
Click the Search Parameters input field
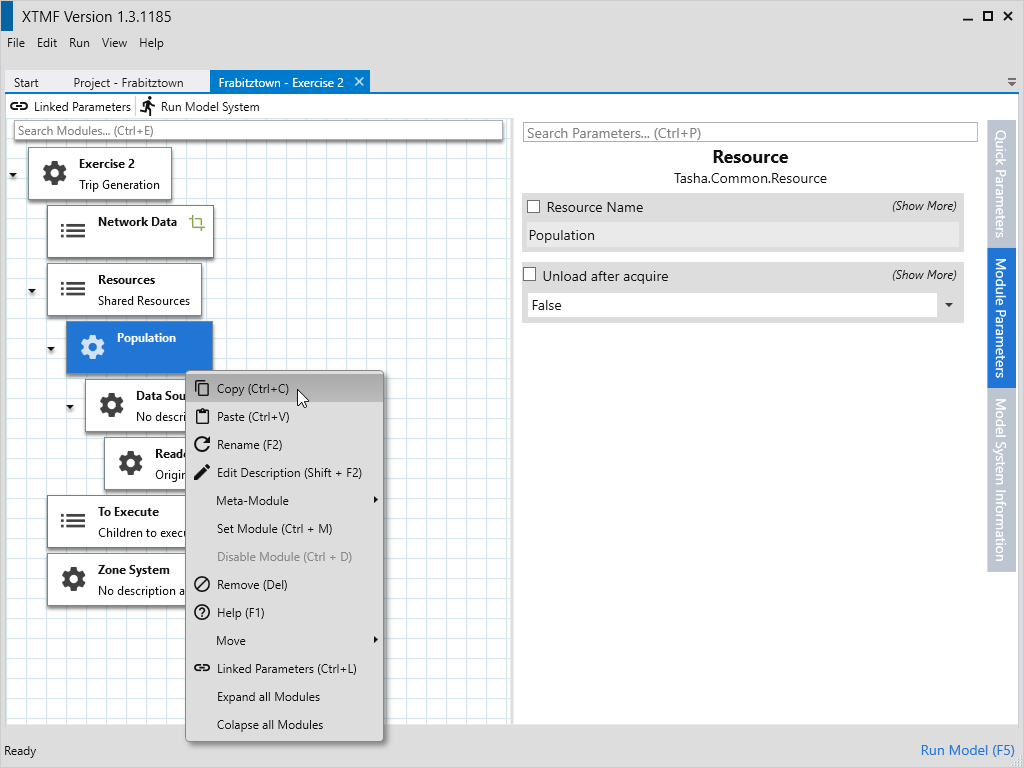[750, 133]
